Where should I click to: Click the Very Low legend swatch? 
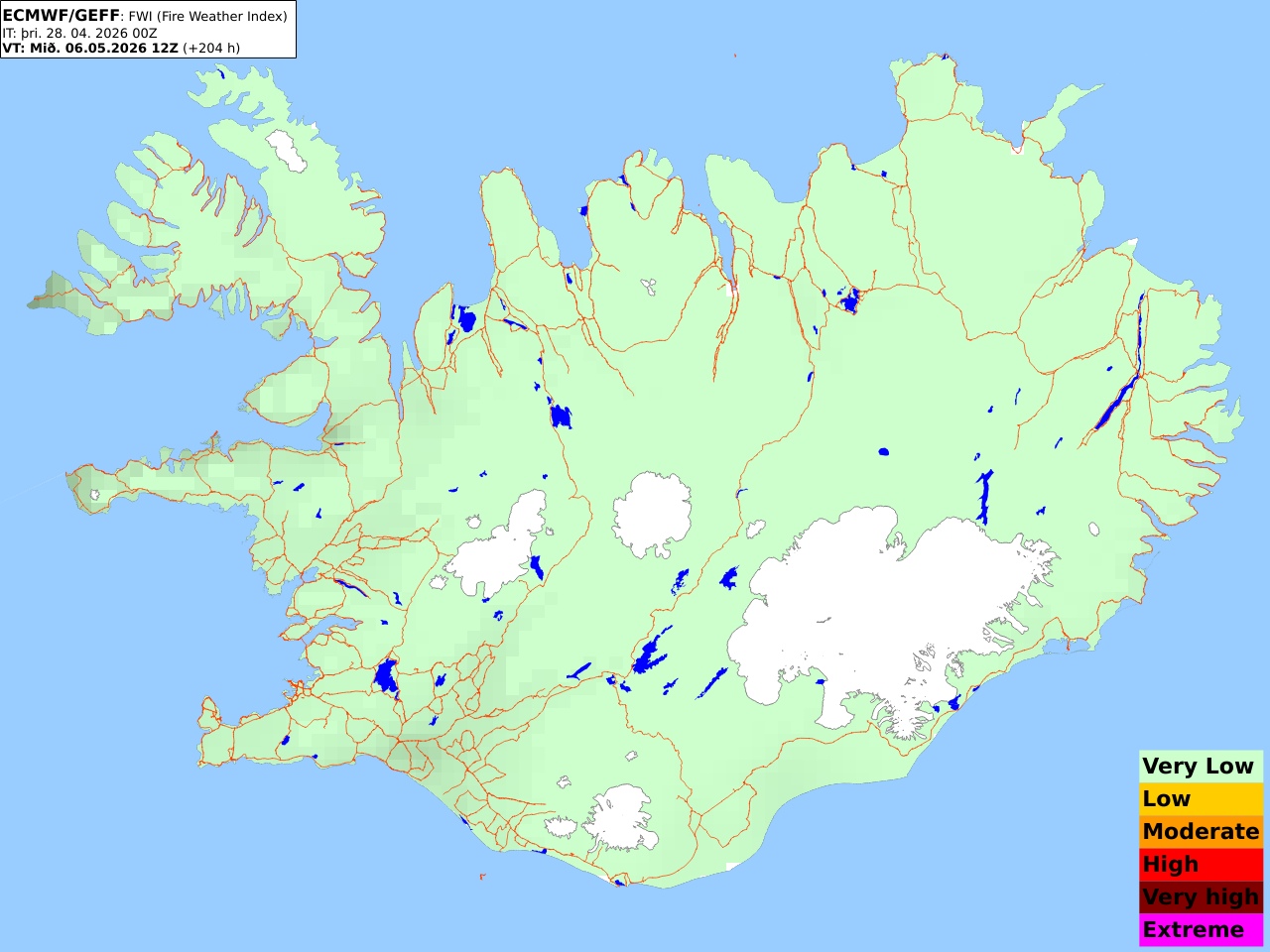tap(1201, 766)
